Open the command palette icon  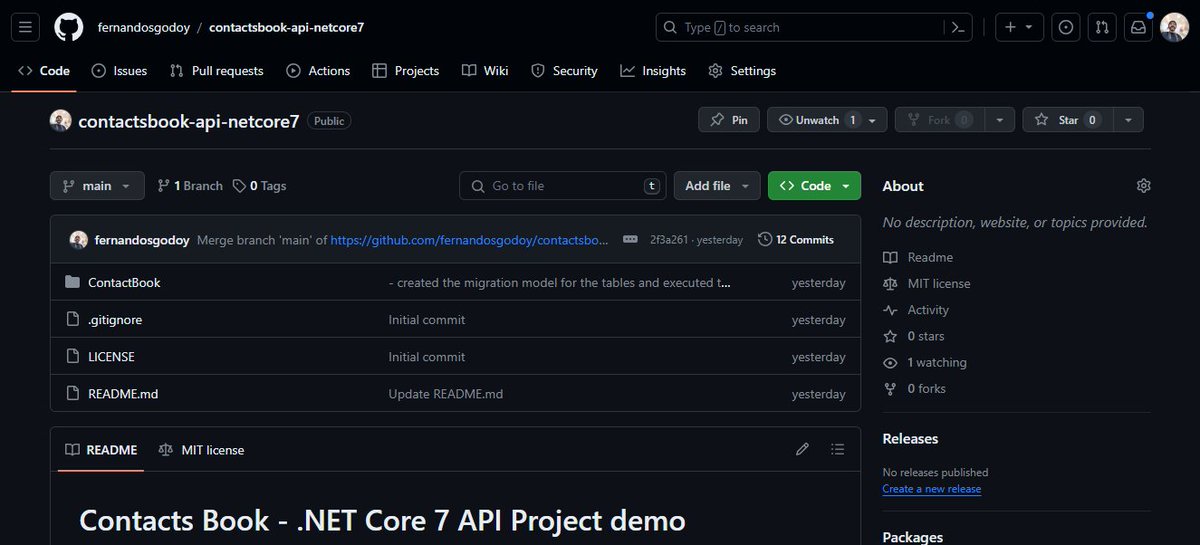click(957, 27)
